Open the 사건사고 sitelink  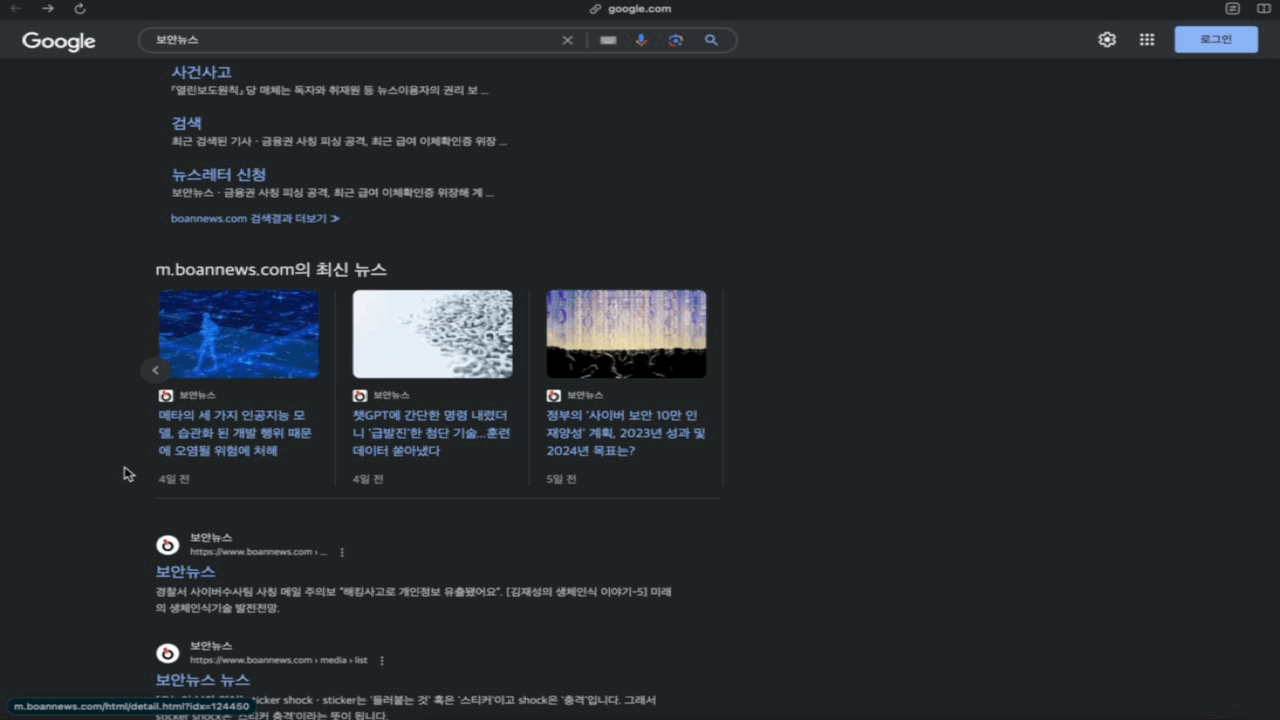coord(201,72)
